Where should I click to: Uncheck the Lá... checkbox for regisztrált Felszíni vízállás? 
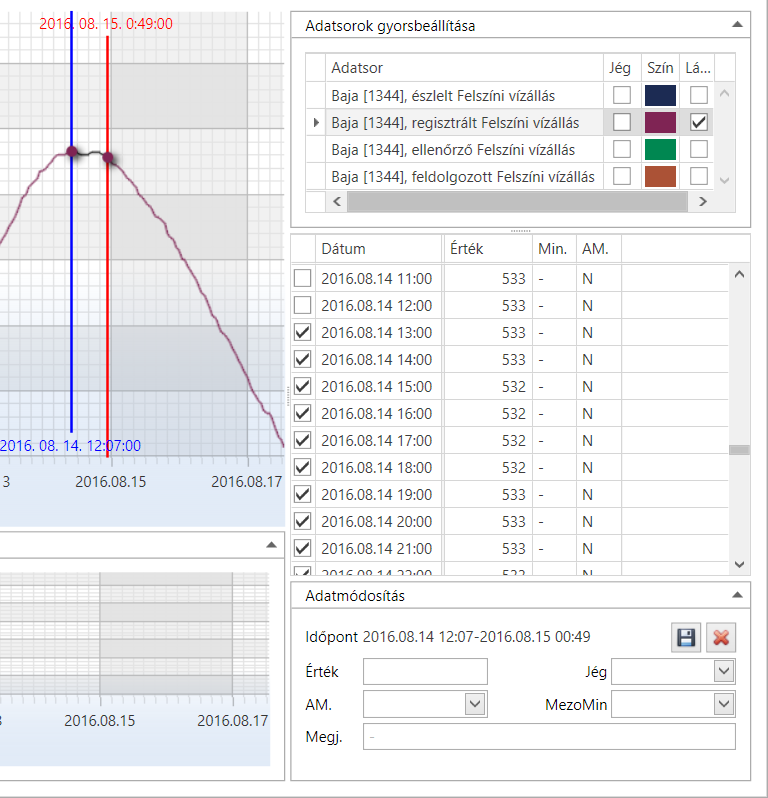pyautogui.click(x=698, y=122)
